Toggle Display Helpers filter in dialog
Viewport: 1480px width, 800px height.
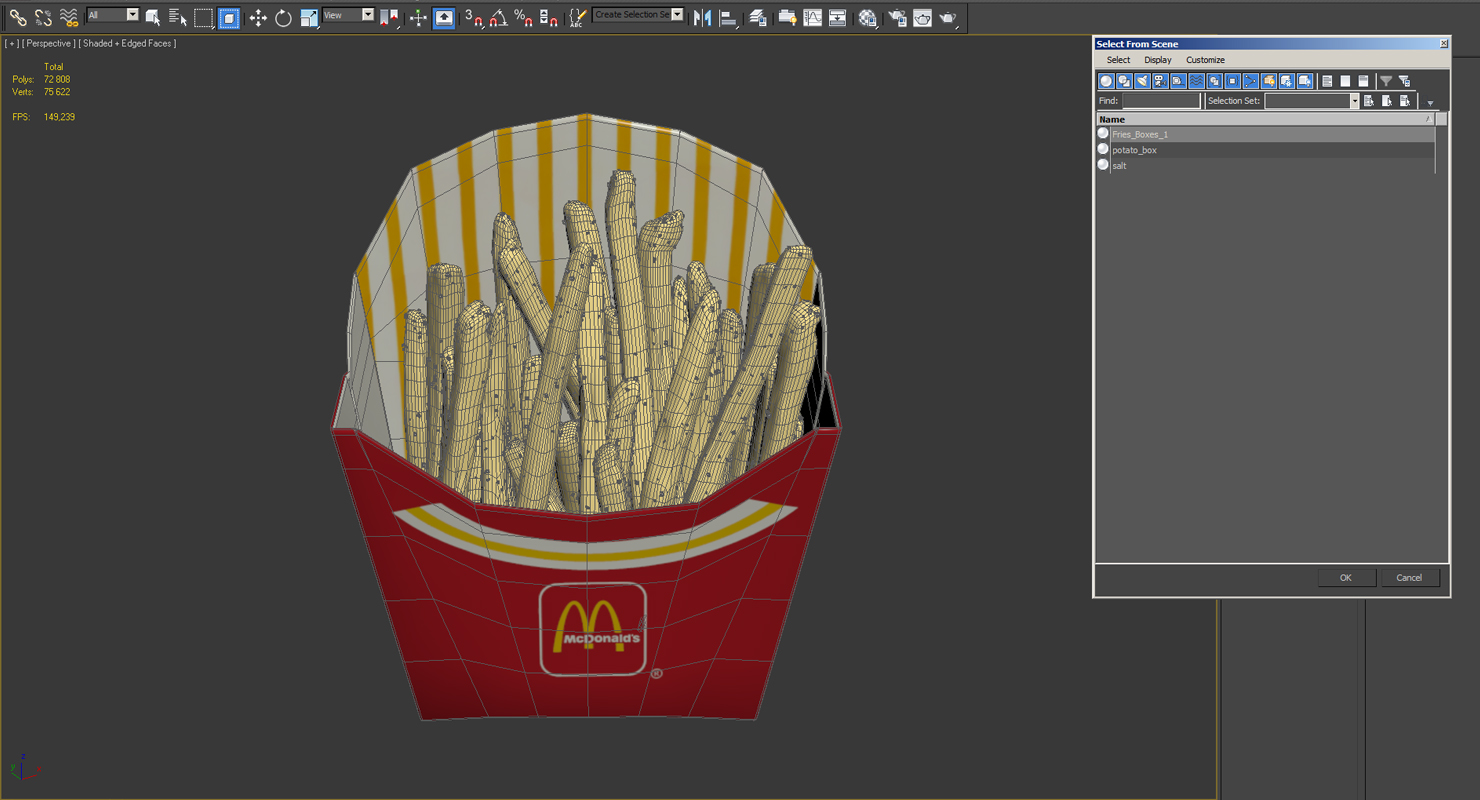click(1178, 81)
